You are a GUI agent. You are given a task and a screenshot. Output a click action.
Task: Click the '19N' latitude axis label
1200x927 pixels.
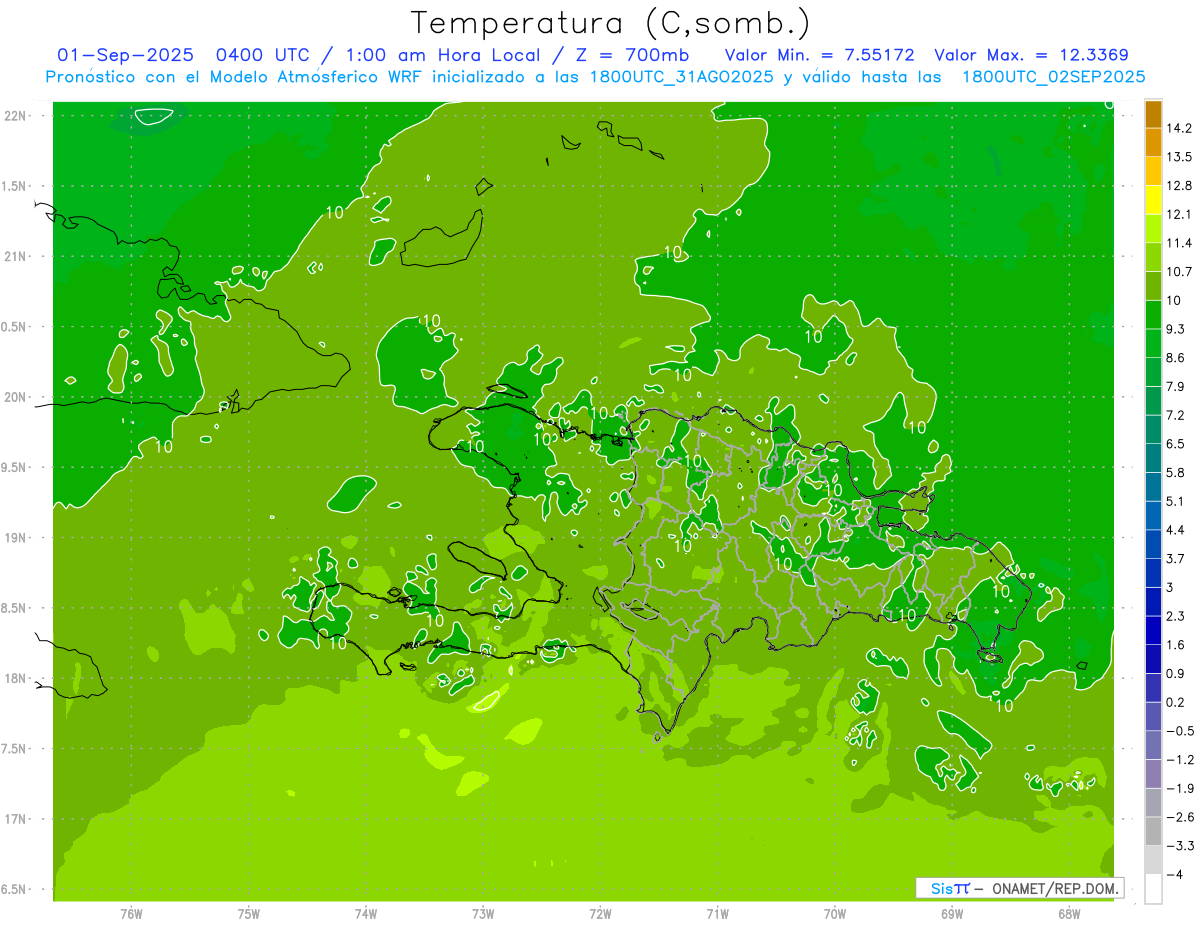pos(14,537)
